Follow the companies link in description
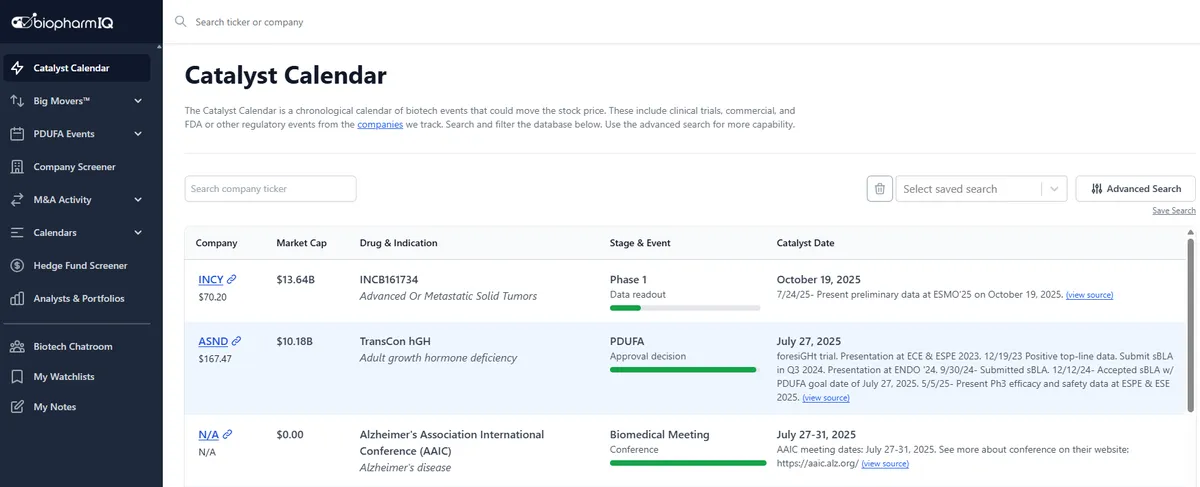 pos(380,125)
